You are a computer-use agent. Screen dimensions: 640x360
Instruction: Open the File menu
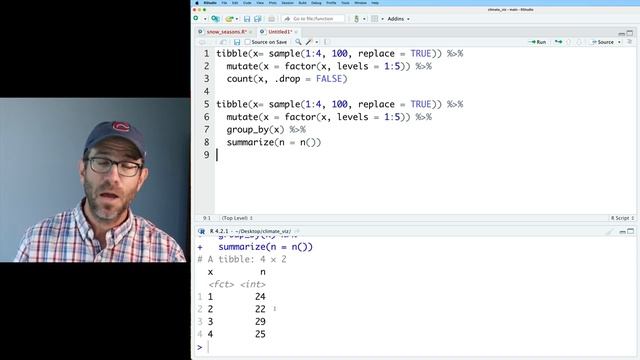(x=224, y=3)
